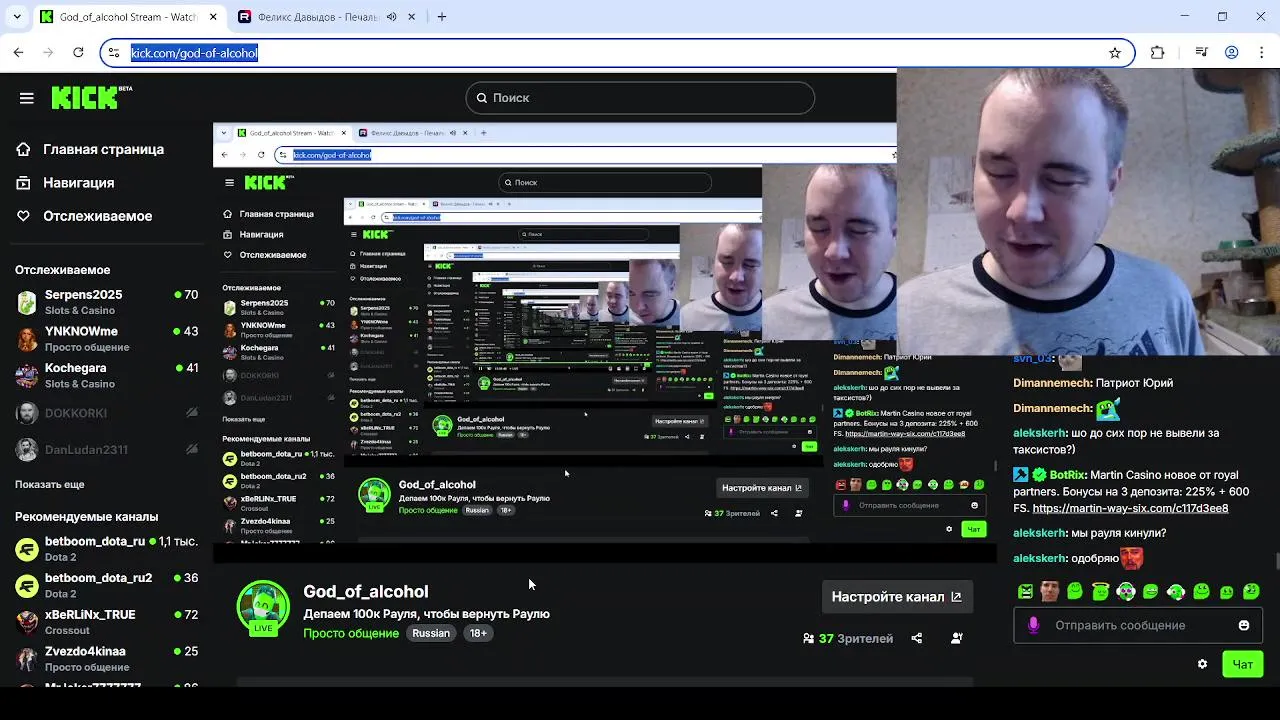Open the xBeRLiNx_TRUE recommended channel
This screenshot has height=720, width=1280.
coord(106,622)
